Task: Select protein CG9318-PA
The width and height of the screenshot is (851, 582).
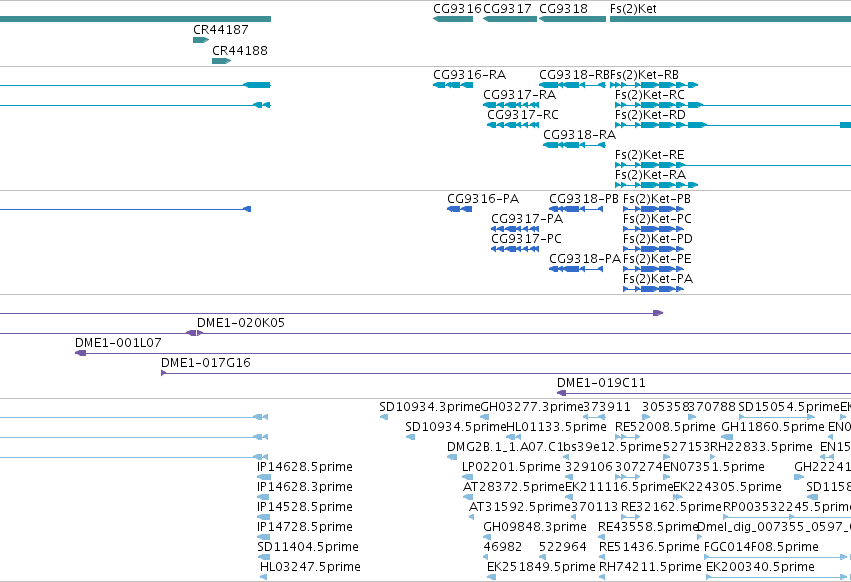Action: coord(576,269)
